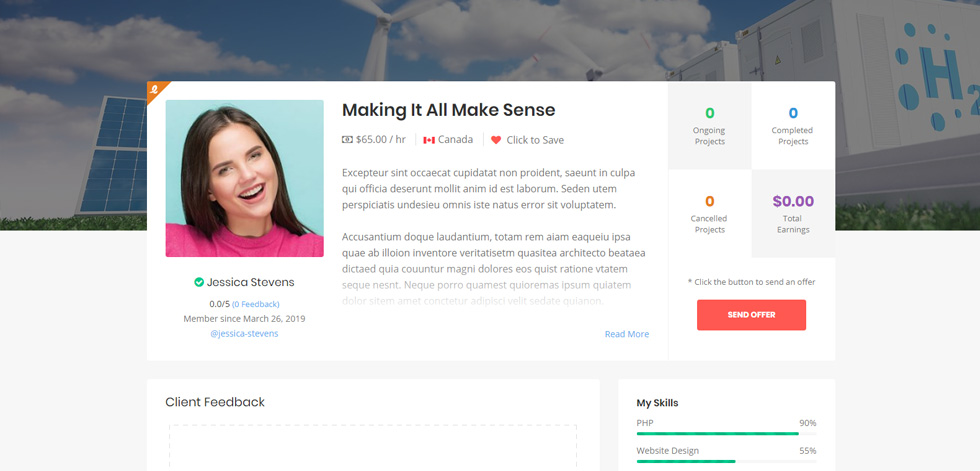Click the Making It All Make Sense heading
Image resolution: width=980 pixels, height=471 pixels.
point(449,110)
